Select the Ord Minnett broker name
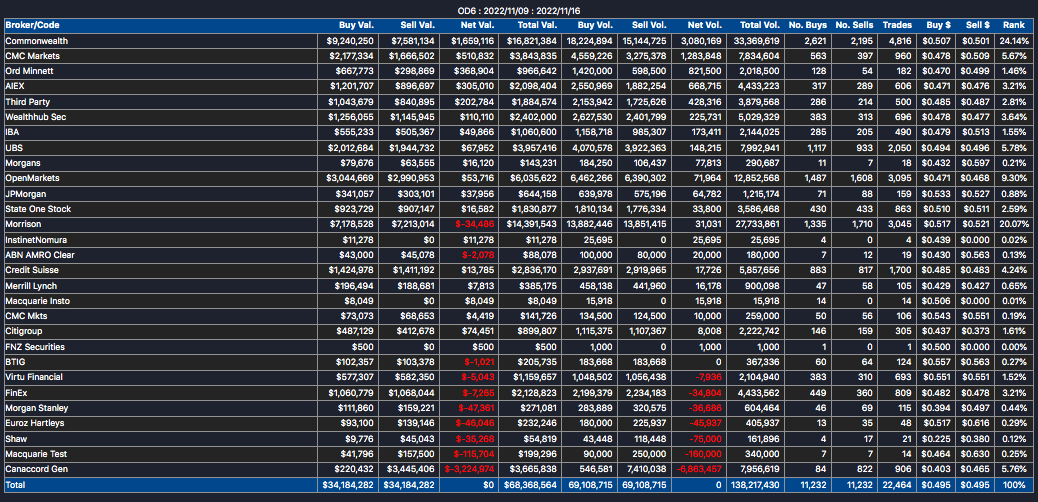The image size is (1038, 502). (29, 71)
